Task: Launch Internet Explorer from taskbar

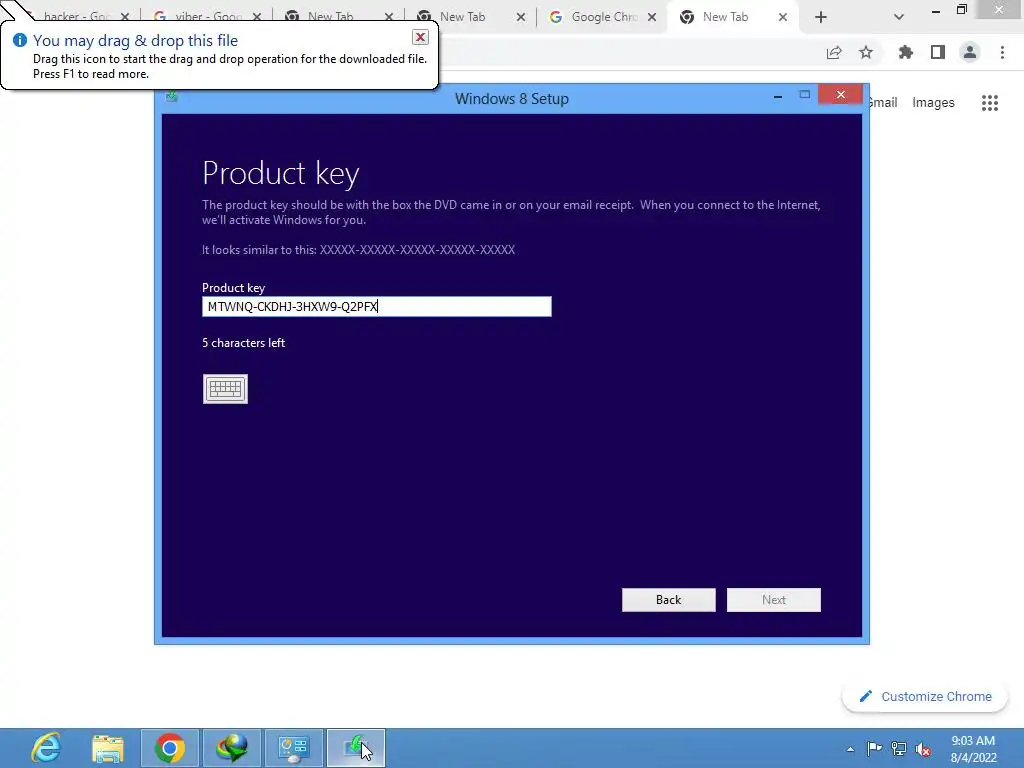Action: pos(46,748)
